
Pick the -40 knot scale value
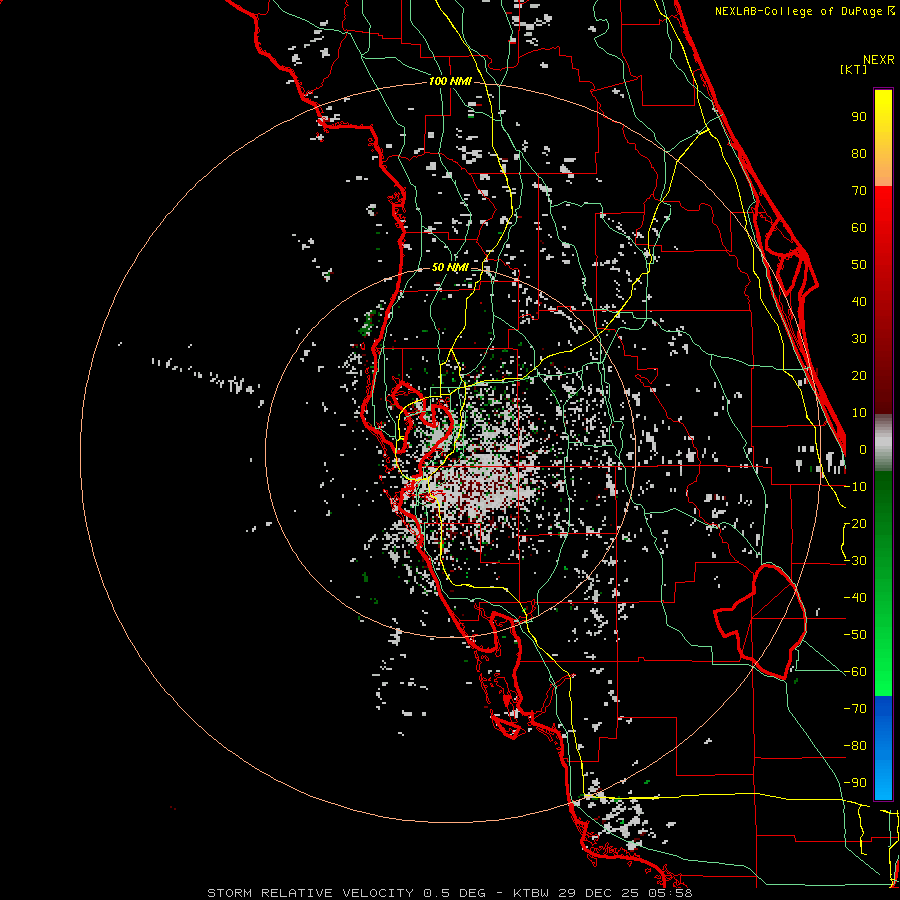tap(855, 598)
